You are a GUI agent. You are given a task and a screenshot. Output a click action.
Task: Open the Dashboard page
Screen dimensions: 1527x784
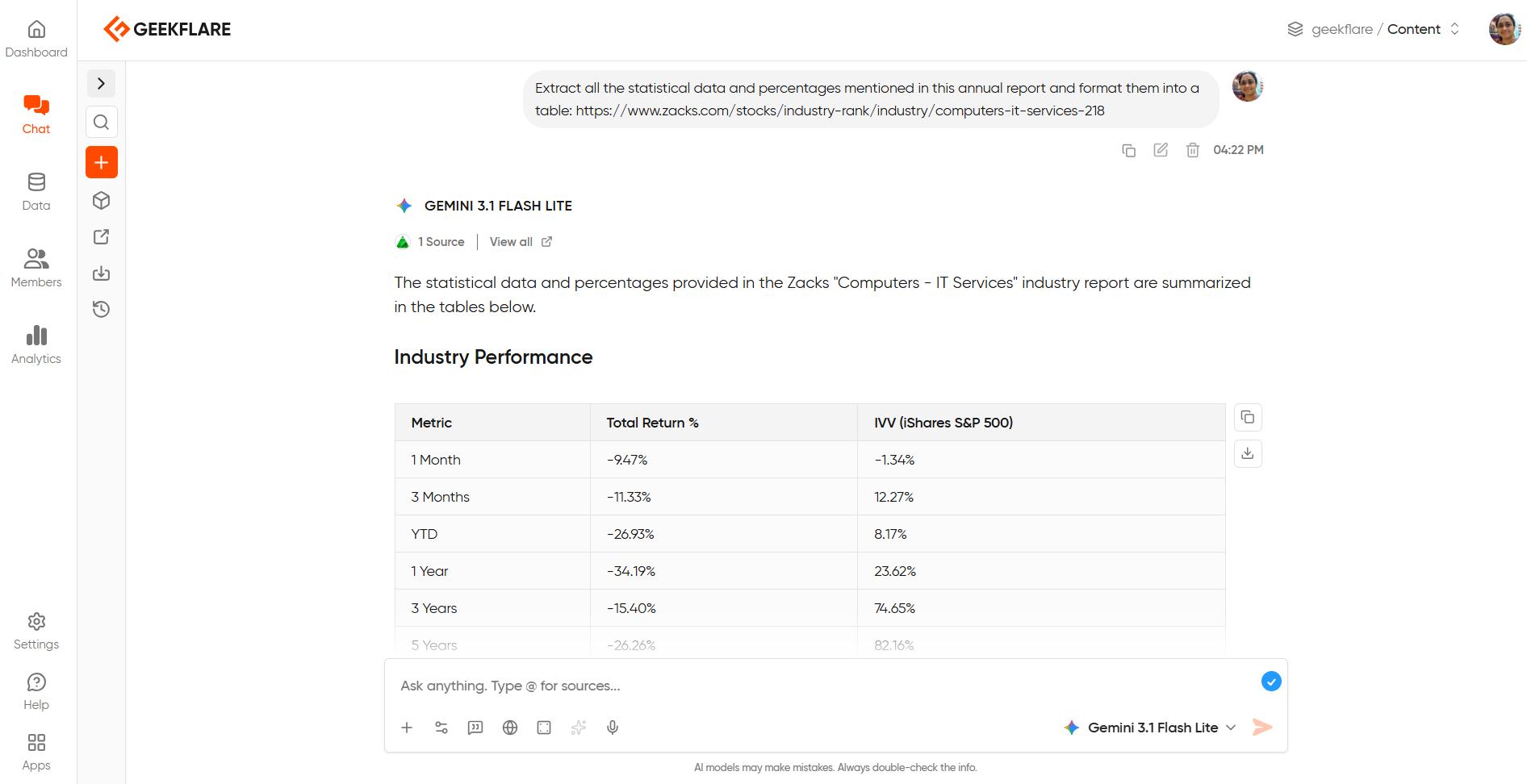[36, 39]
